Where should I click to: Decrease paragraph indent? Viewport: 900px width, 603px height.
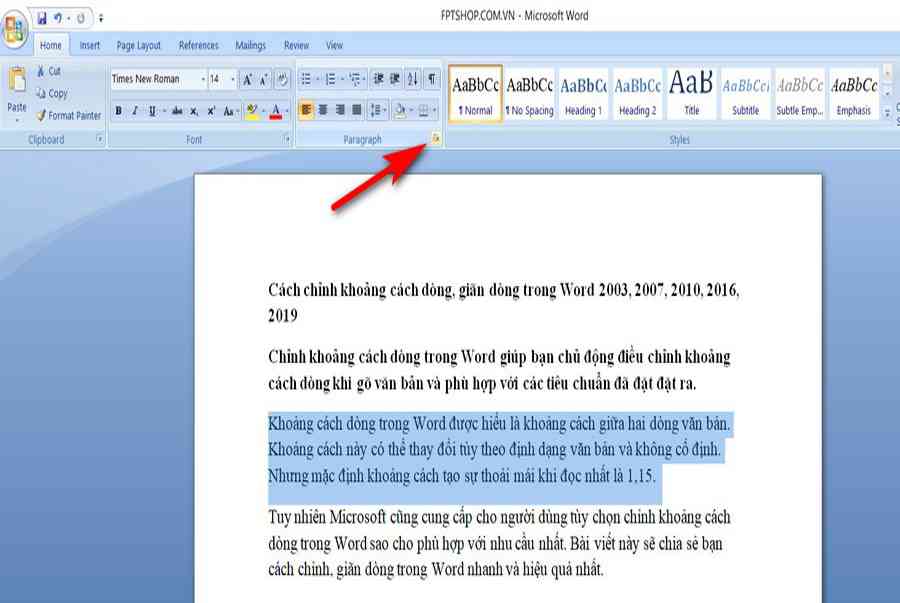point(378,79)
